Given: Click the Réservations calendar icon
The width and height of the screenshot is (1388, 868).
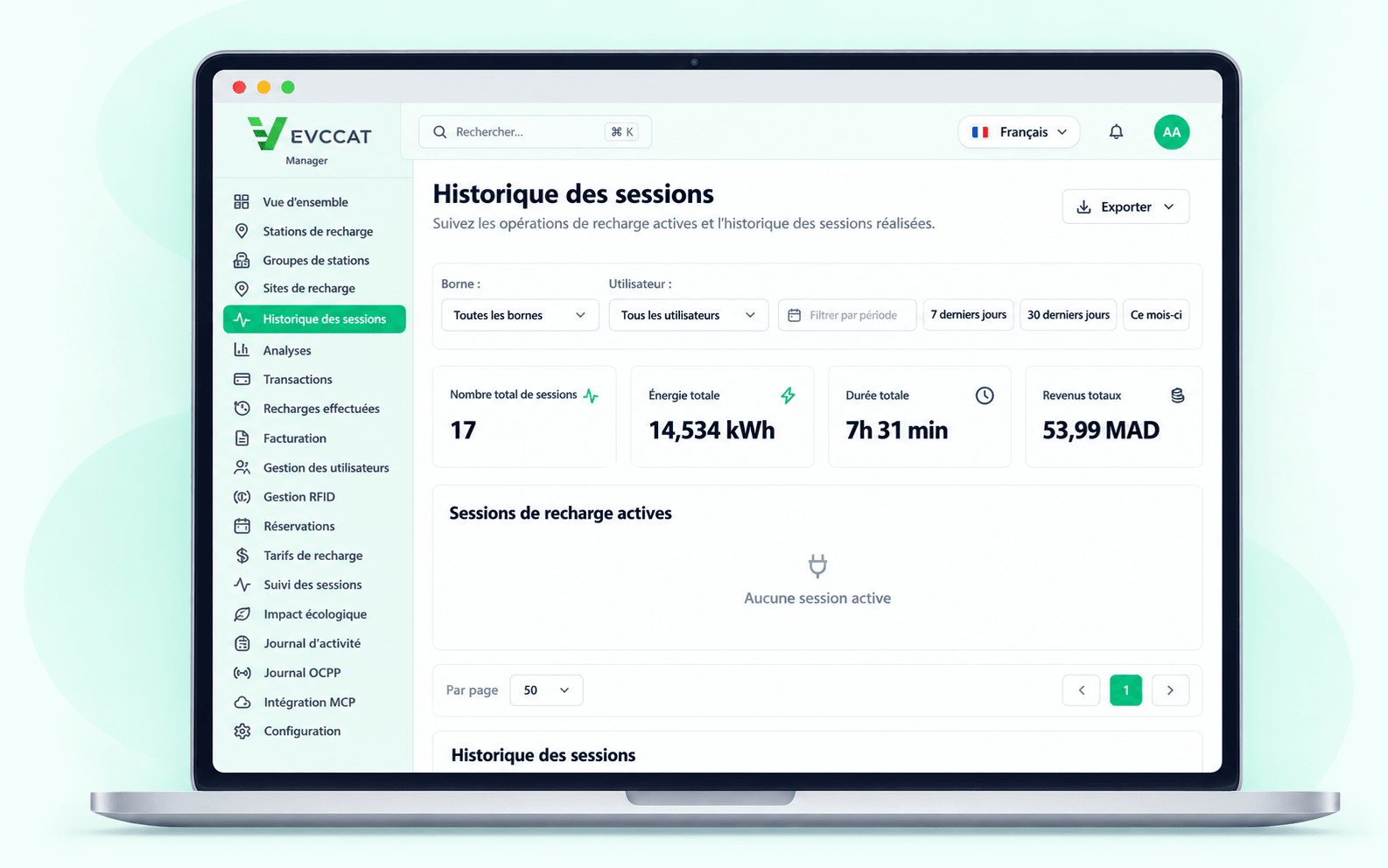Looking at the screenshot, I should click(x=242, y=526).
